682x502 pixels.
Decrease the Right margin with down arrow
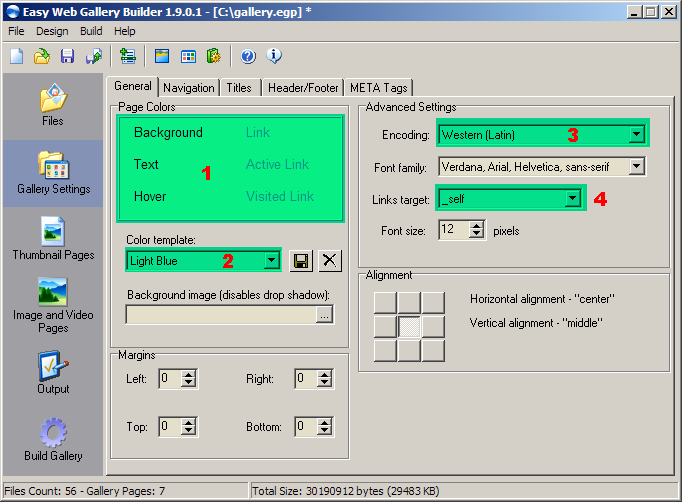324,382
